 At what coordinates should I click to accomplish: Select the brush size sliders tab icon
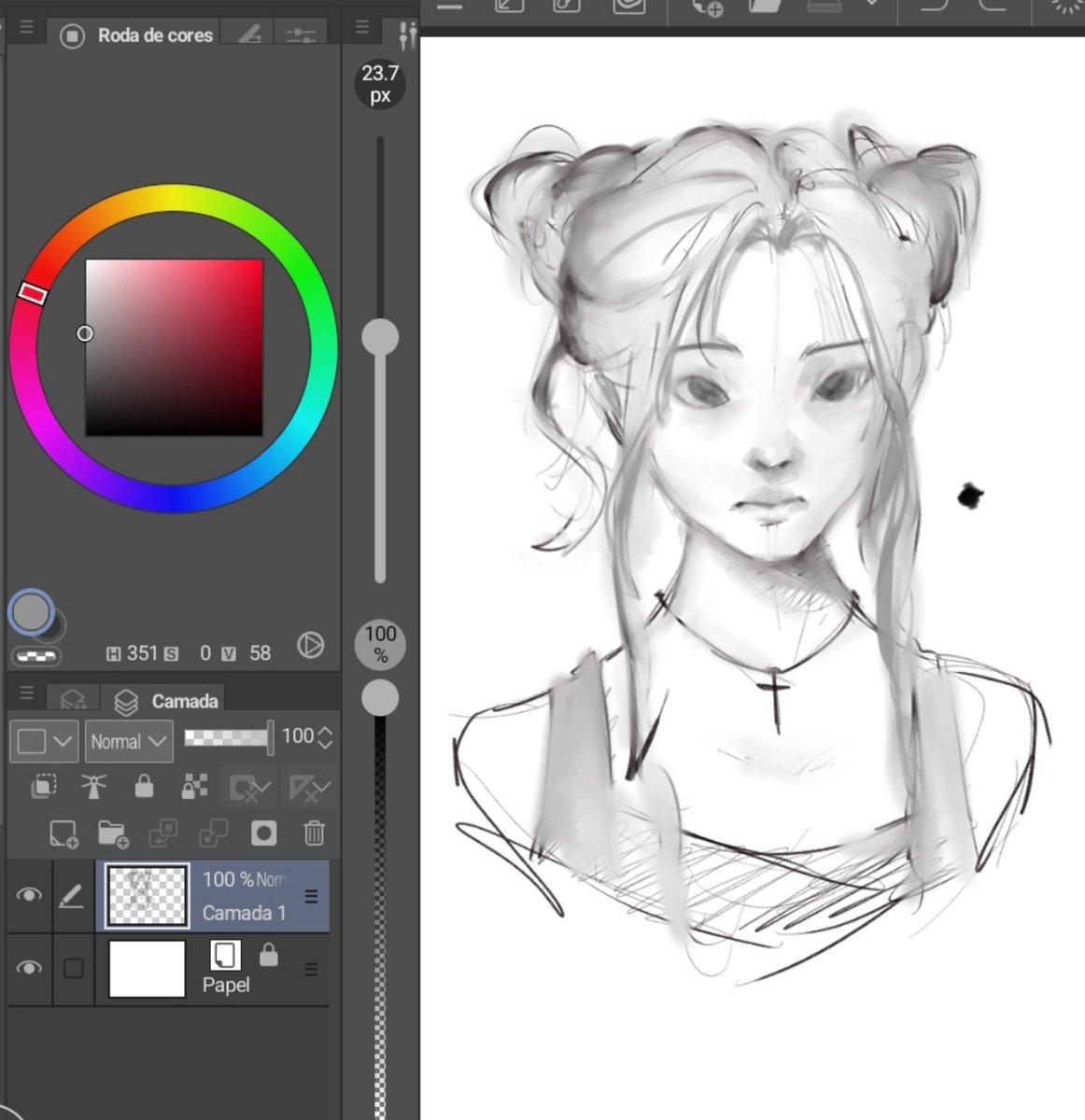click(407, 35)
